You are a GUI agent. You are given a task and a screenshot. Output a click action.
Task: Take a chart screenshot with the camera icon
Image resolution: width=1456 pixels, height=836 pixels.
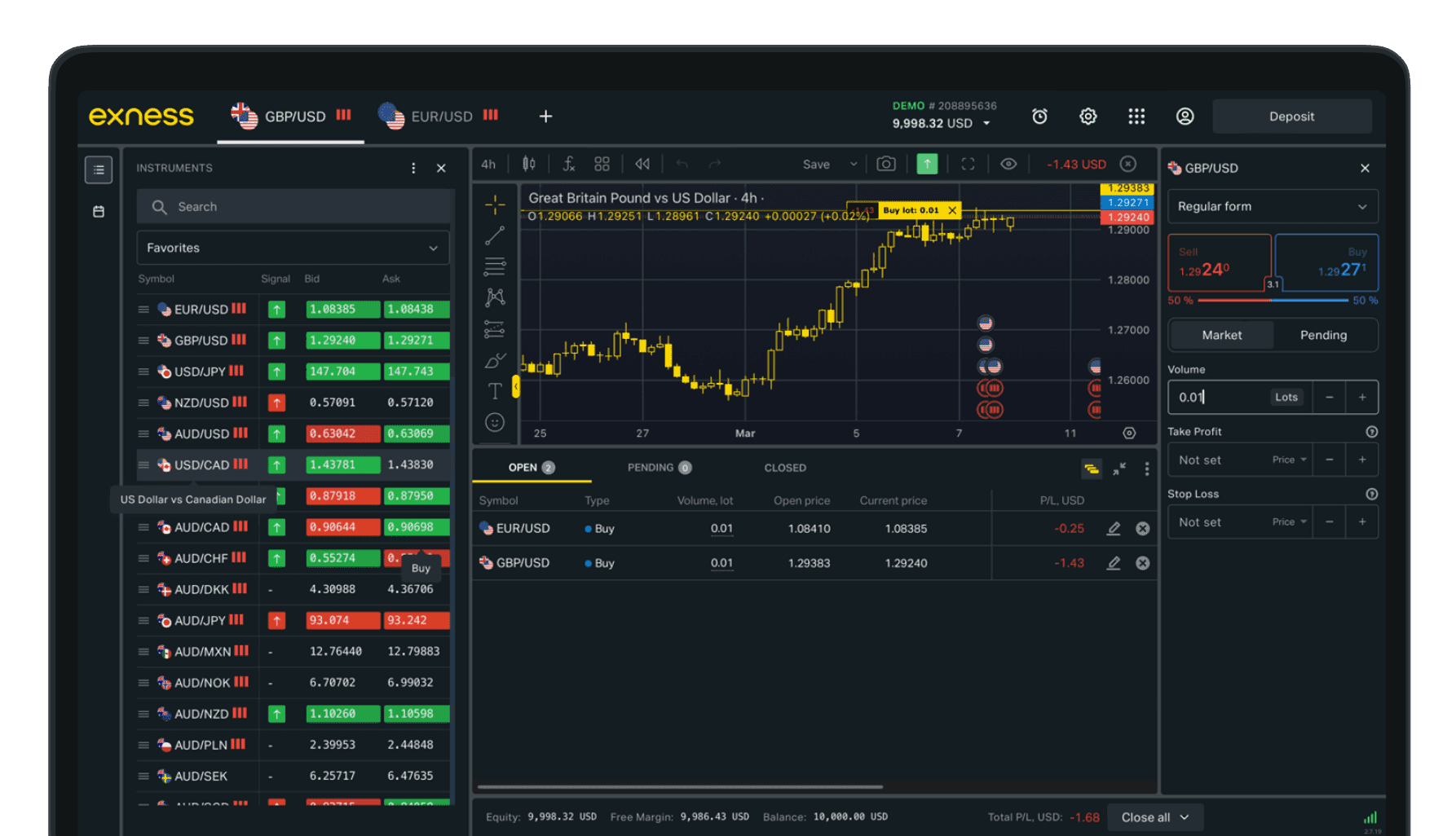point(886,164)
